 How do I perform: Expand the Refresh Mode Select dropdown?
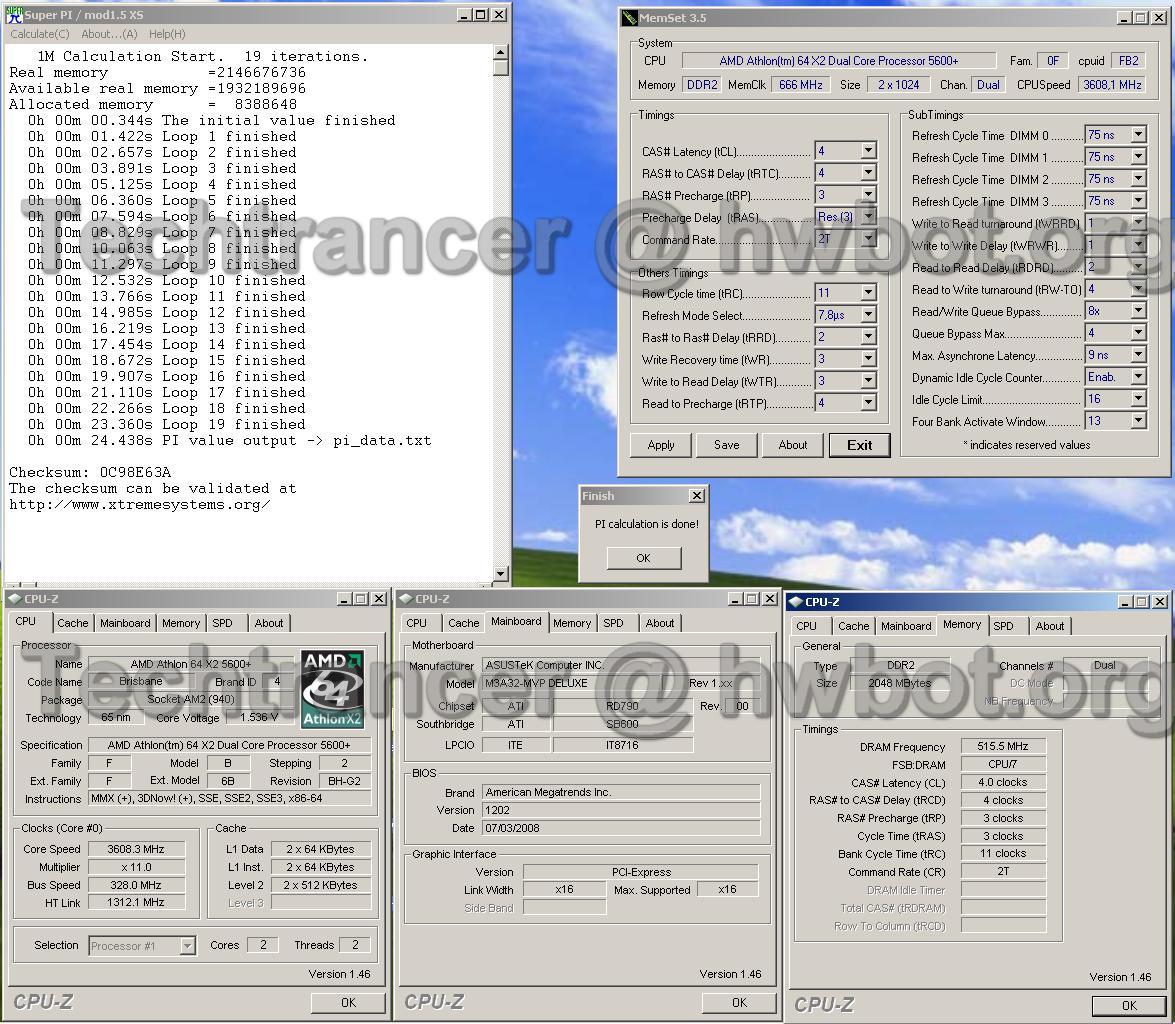[868, 314]
